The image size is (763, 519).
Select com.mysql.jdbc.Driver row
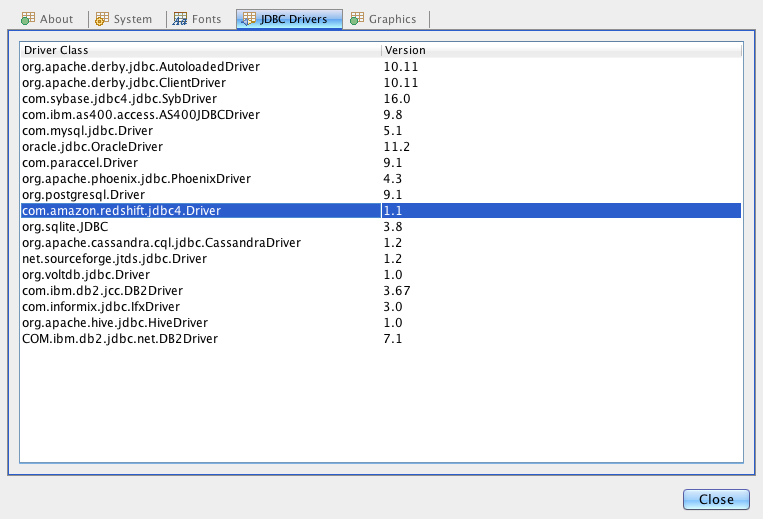[381, 131]
